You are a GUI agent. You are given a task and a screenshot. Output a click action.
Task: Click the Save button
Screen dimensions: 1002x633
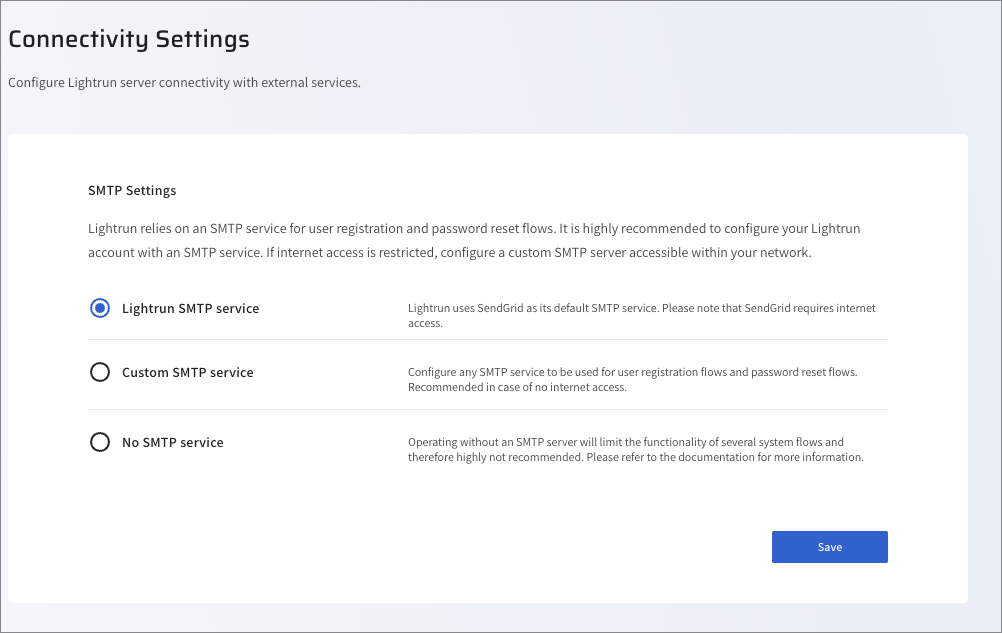point(829,547)
